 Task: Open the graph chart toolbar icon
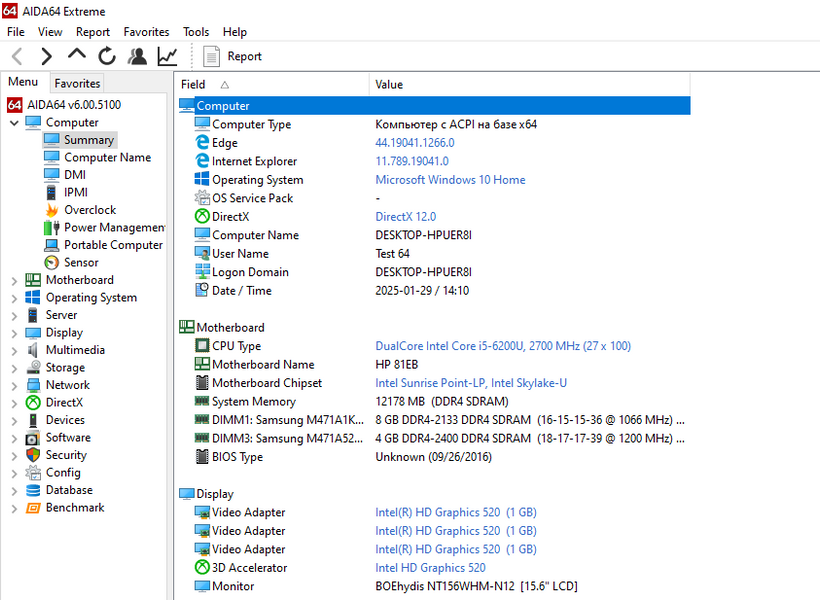click(167, 56)
